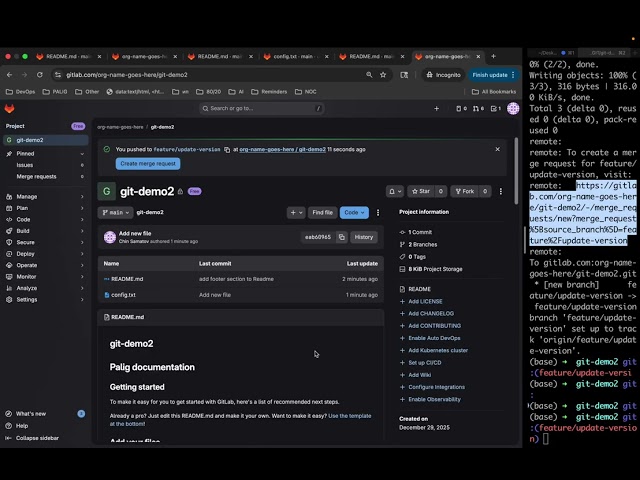The height and width of the screenshot is (480, 640).
Task: Expand the Monitor sidebar section
Action: click(x=45, y=277)
